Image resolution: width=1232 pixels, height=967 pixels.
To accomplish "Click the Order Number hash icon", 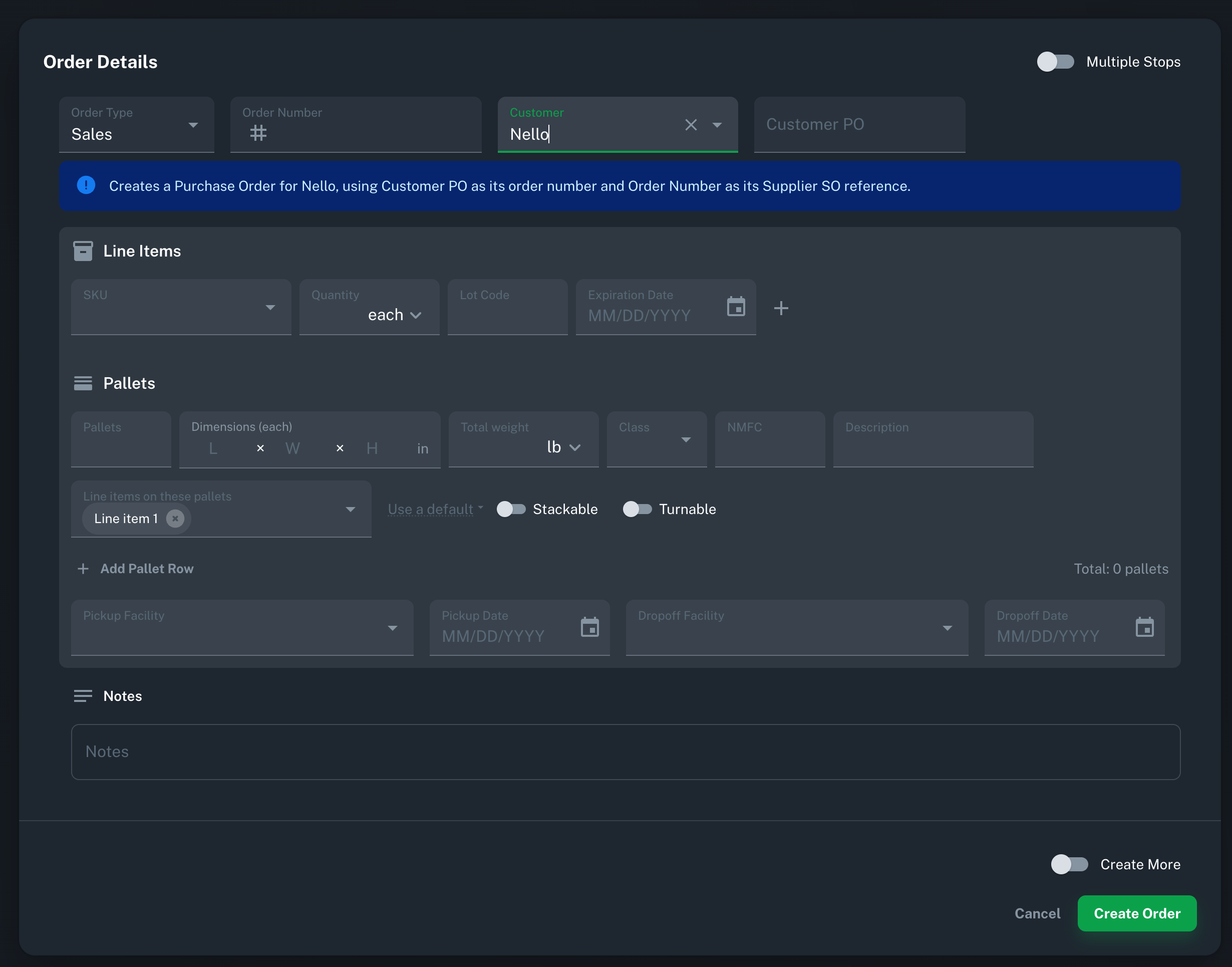I will pyautogui.click(x=258, y=134).
